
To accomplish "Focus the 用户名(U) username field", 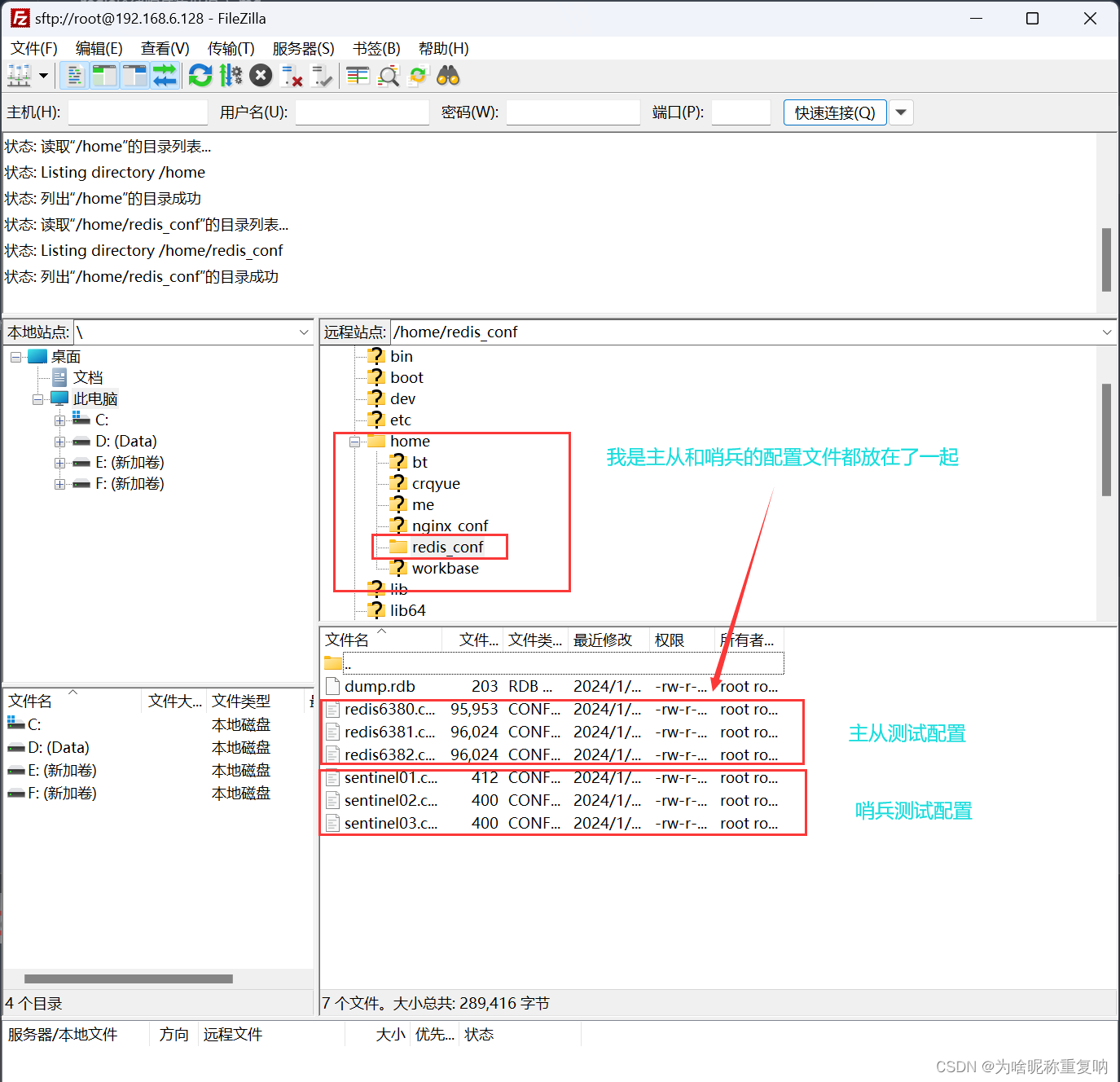I will [x=362, y=112].
